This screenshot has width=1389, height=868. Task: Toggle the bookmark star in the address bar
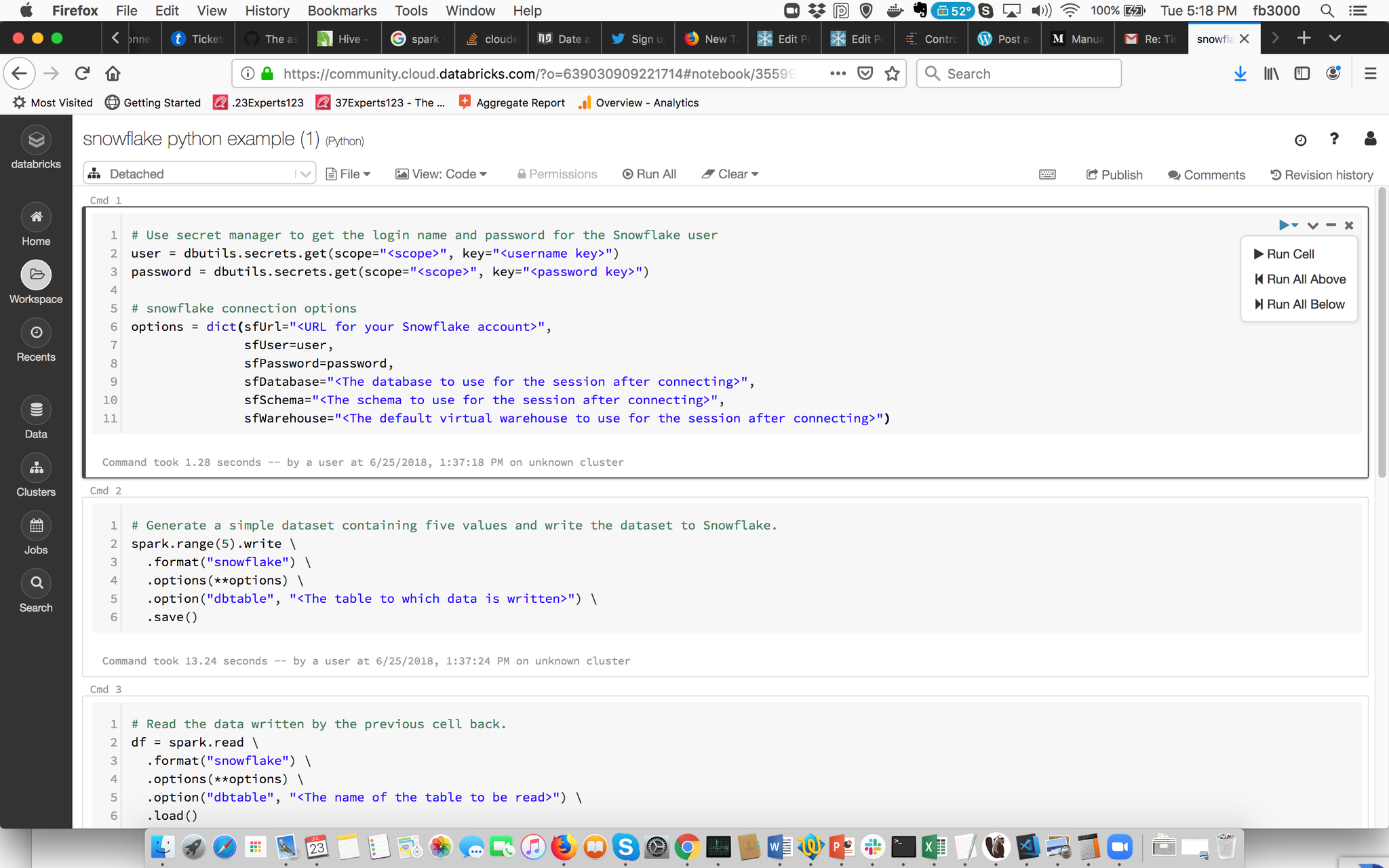pos(891,73)
